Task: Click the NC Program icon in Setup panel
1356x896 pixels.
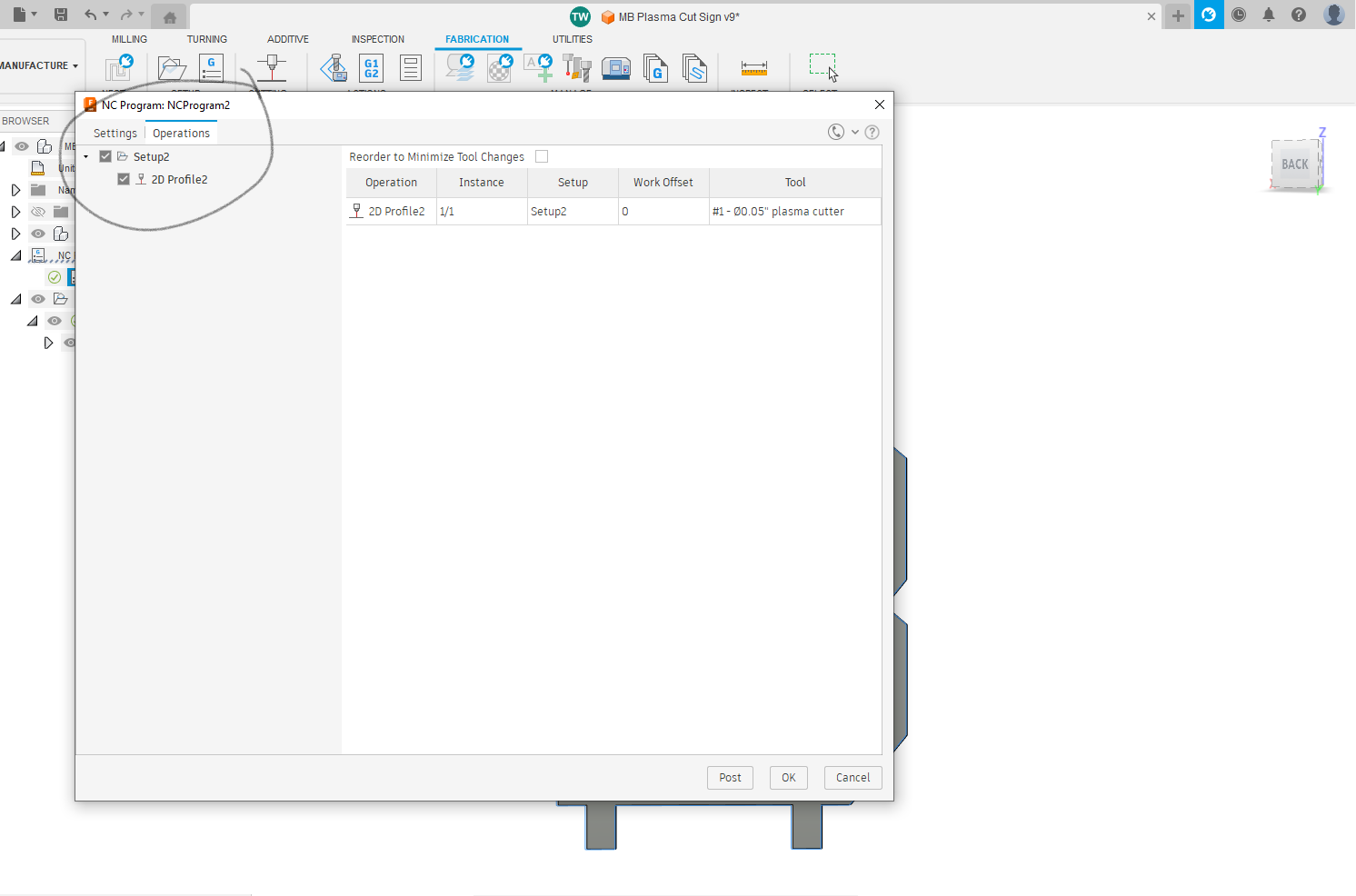Action: pyautogui.click(x=212, y=68)
